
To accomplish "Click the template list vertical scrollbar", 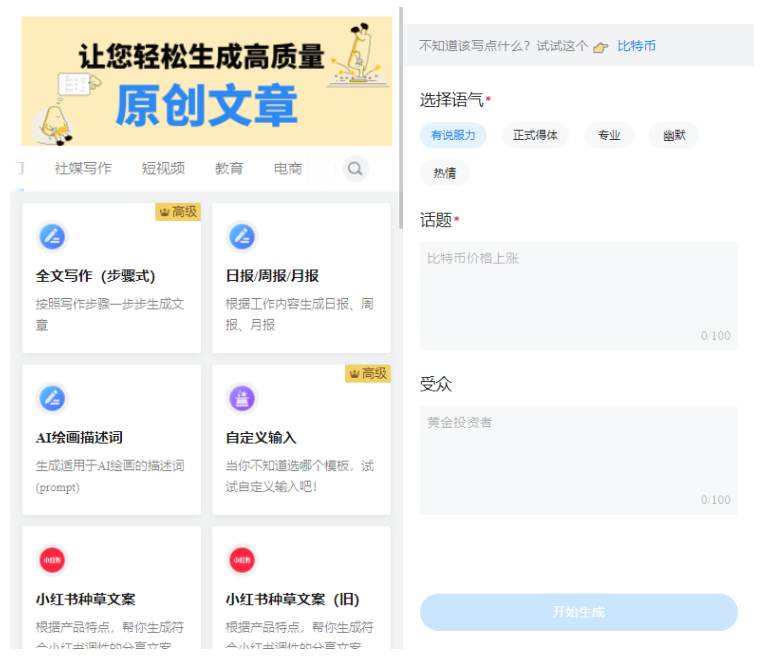I will click(x=401, y=118).
